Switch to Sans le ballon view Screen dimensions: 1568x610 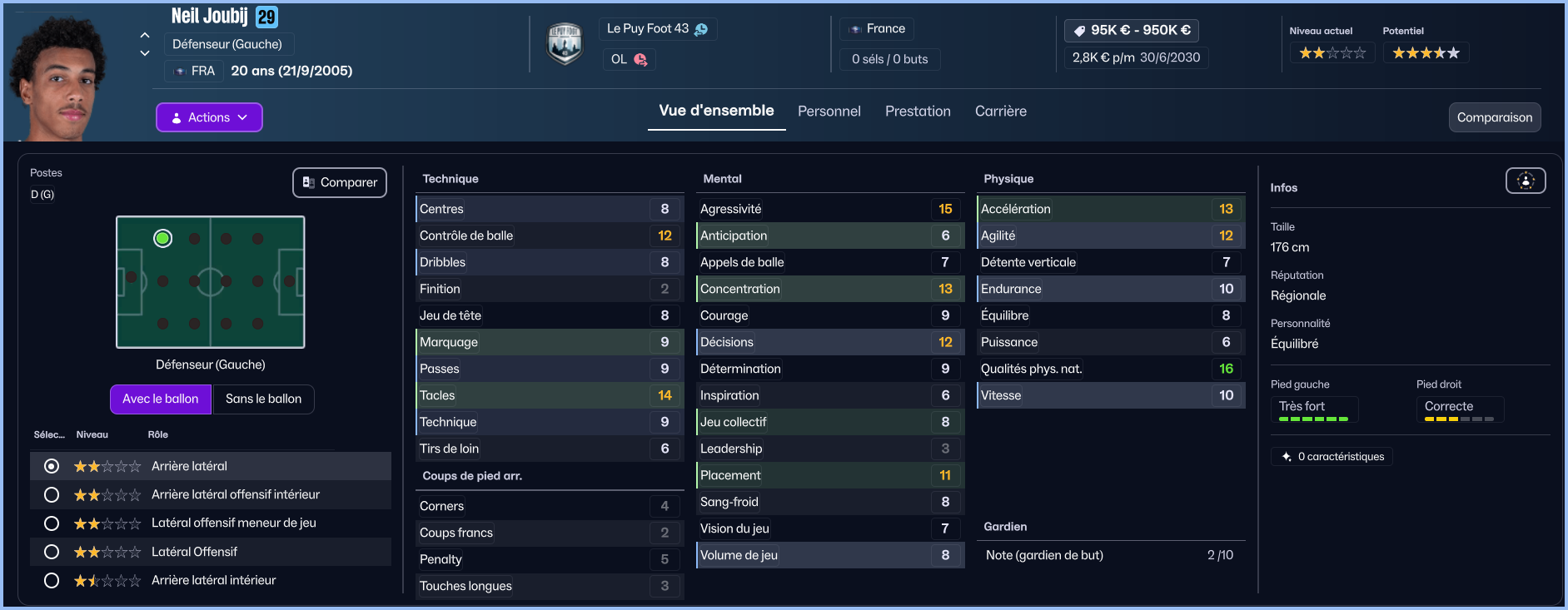(263, 399)
